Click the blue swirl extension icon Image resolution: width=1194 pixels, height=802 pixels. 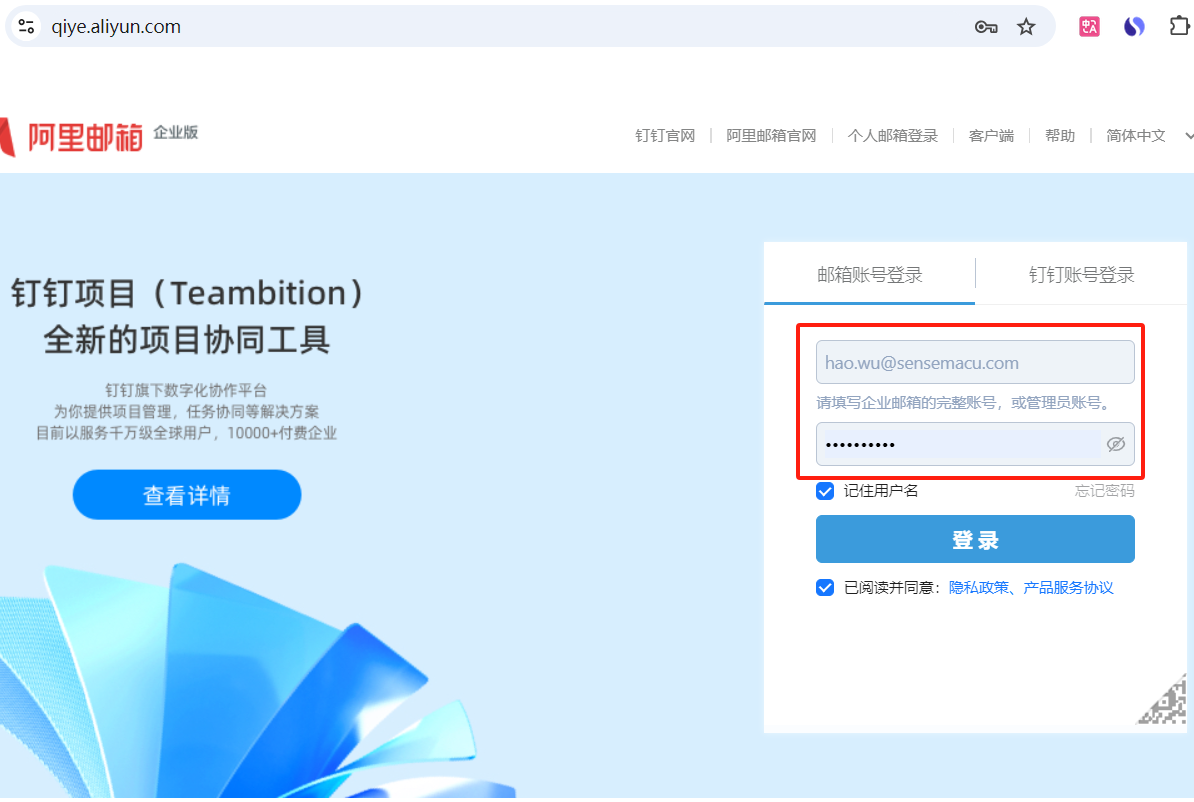1134,27
